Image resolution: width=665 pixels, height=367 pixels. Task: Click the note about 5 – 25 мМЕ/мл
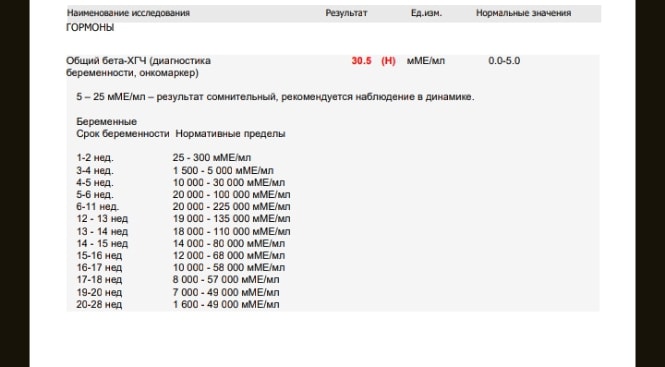pyautogui.click(x=275, y=97)
